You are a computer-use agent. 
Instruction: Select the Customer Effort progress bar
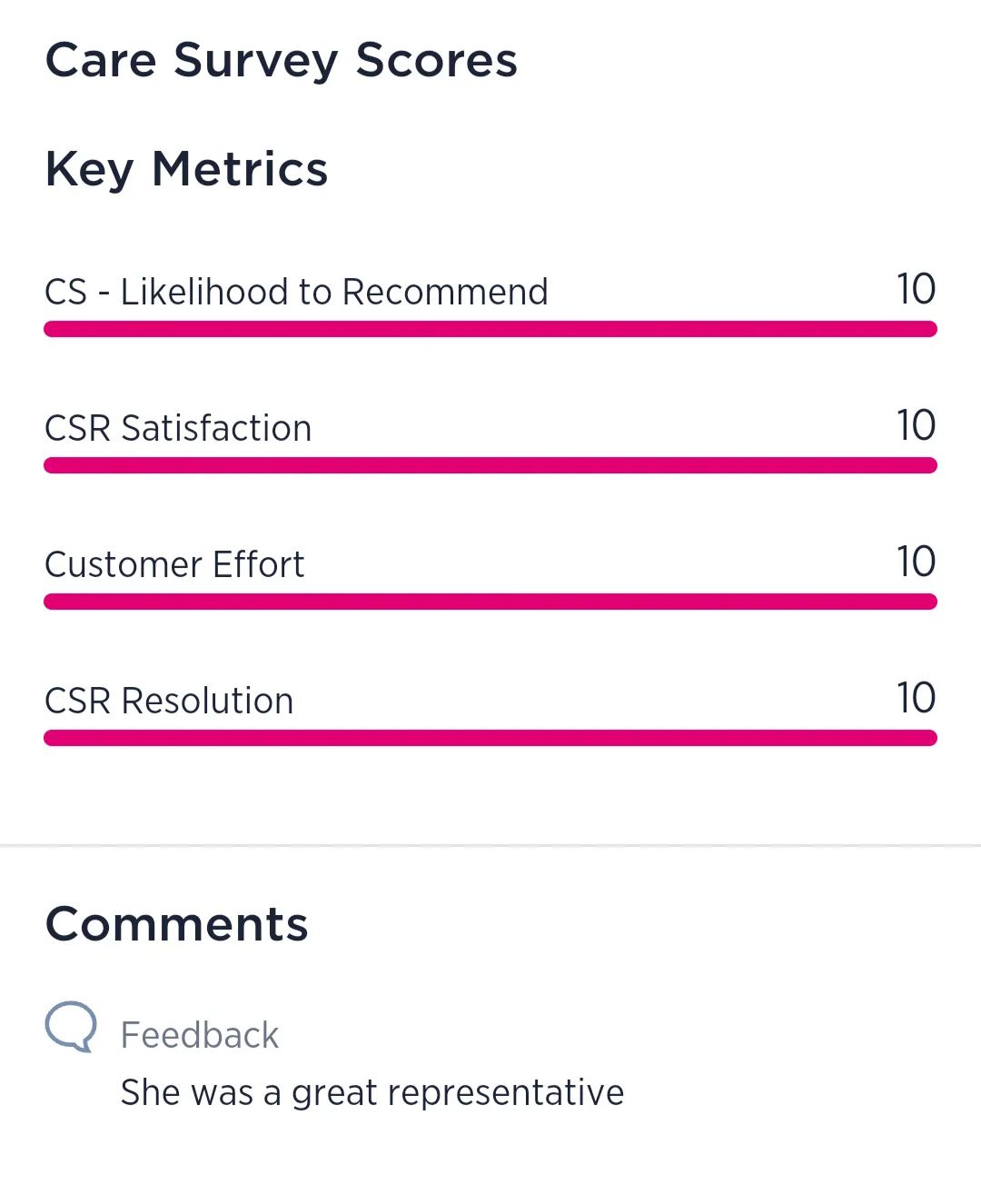pos(490,602)
